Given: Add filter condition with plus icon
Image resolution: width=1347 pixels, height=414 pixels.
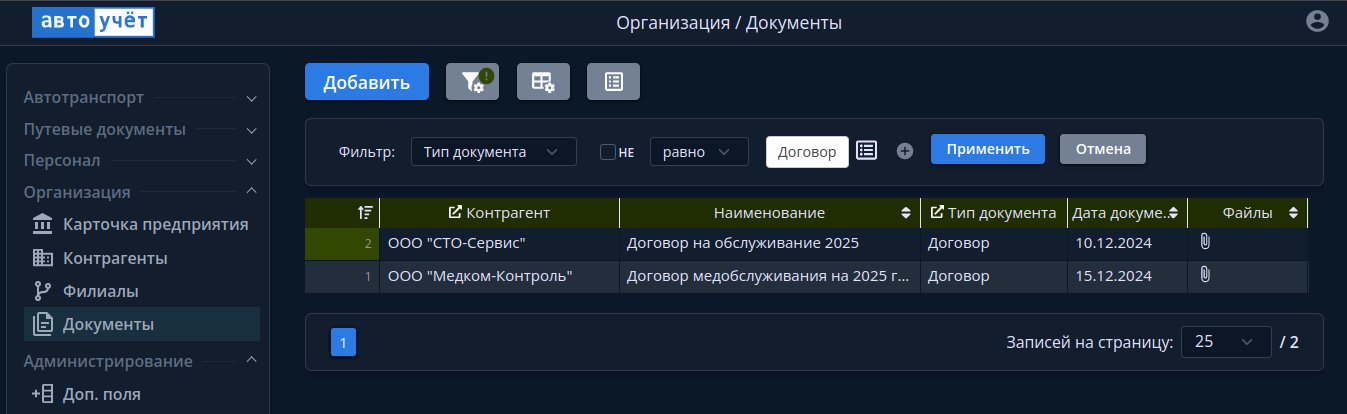Looking at the screenshot, I should [x=905, y=151].
